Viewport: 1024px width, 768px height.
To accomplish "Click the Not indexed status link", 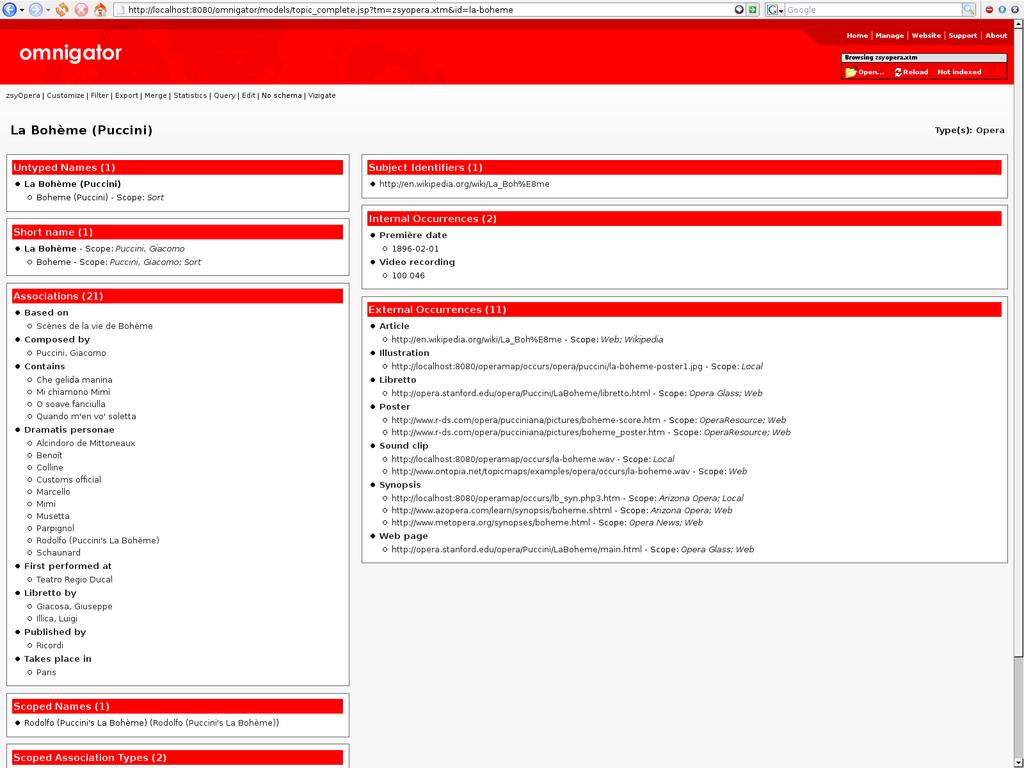I will point(959,72).
